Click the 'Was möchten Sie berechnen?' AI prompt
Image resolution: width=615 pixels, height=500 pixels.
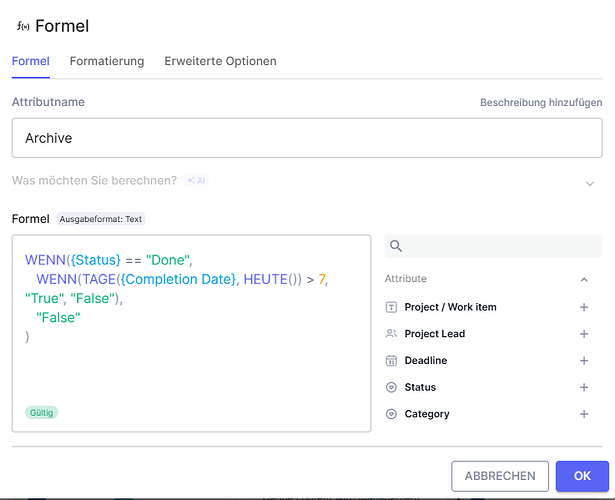[95, 181]
